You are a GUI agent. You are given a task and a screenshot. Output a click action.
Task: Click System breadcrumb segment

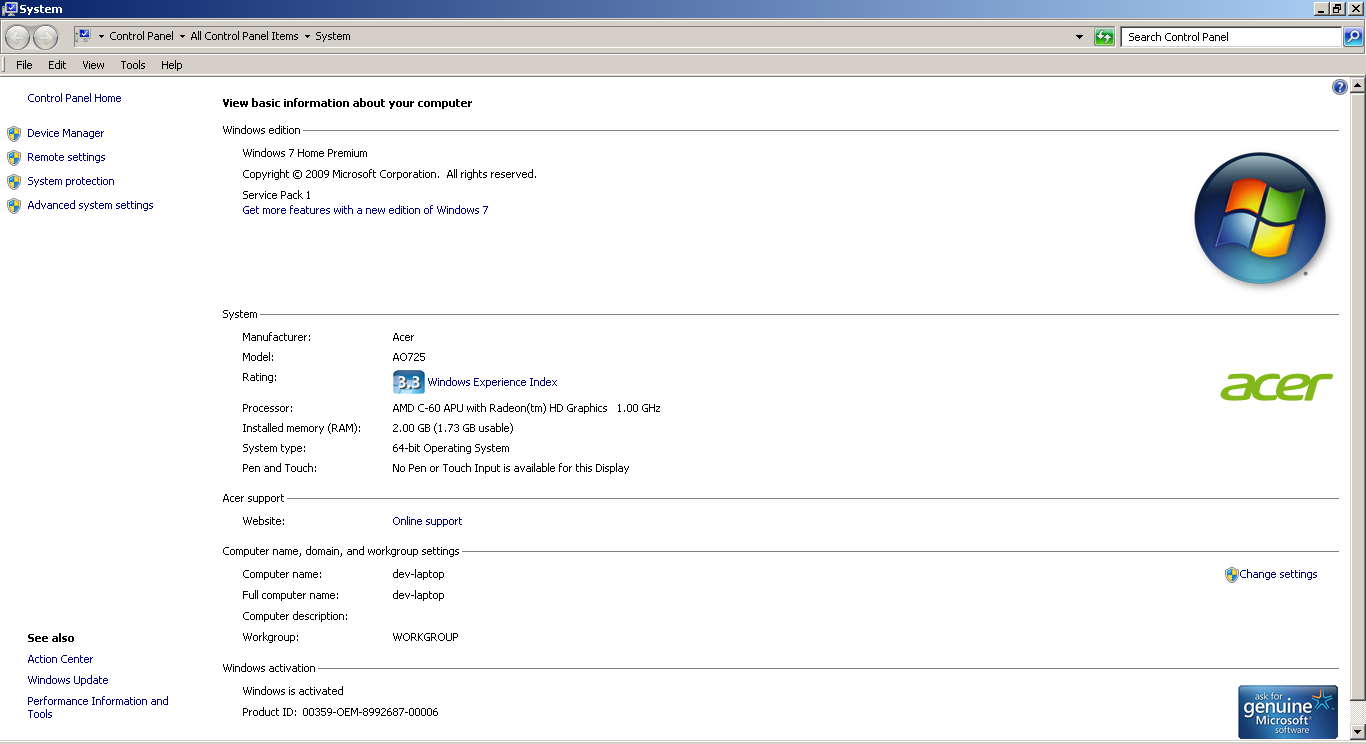[x=333, y=36]
